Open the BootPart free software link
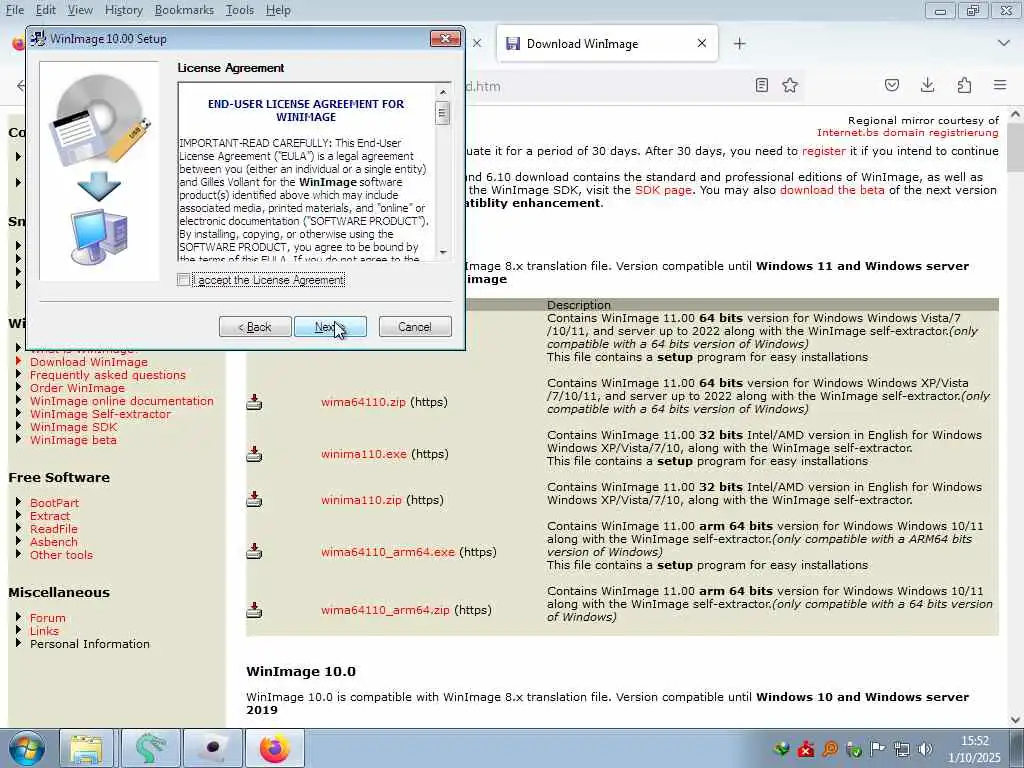This screenshot has height=768, width=1024. point(54,503)
